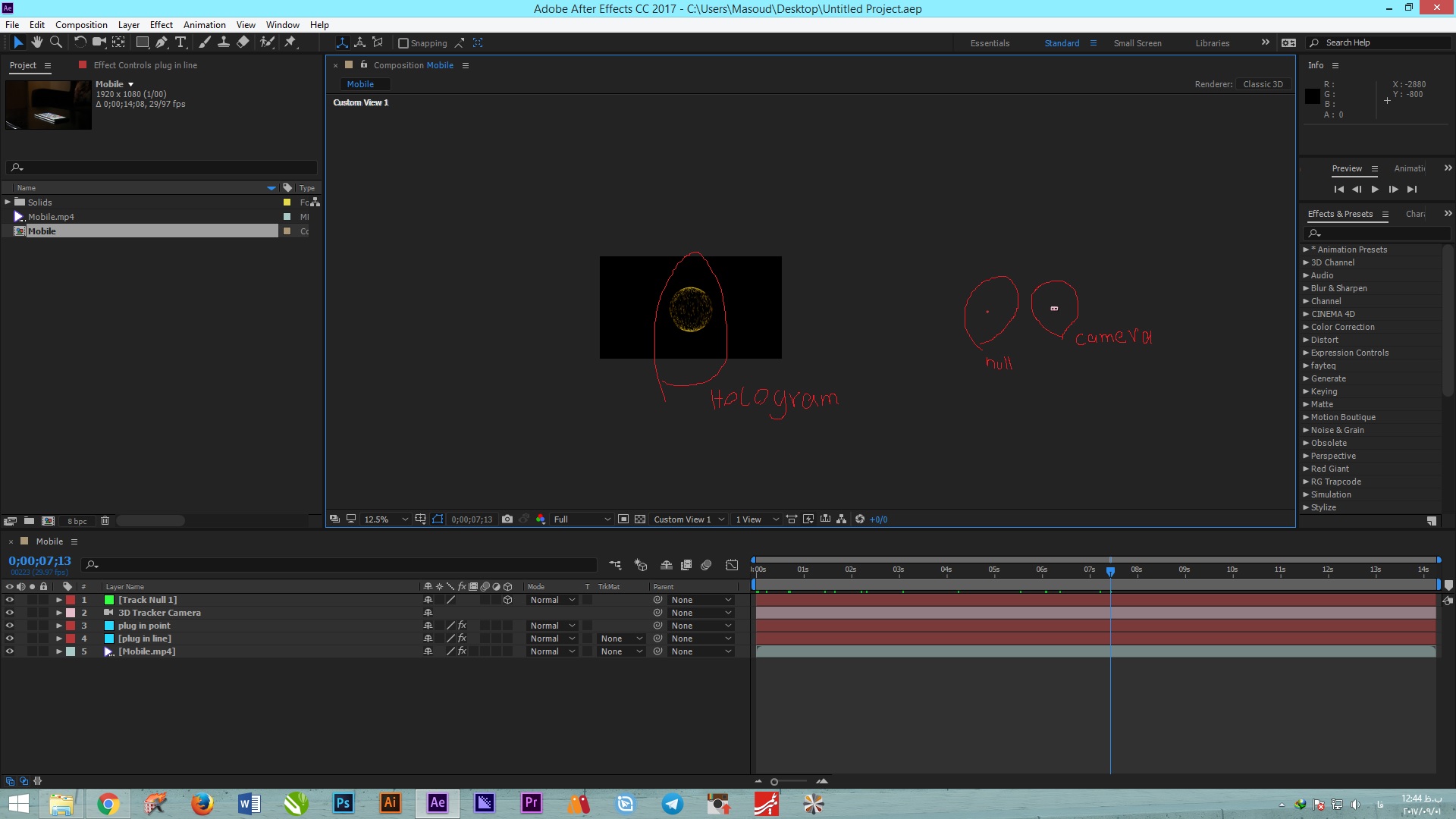Image resolution: width=1456 pixels, height=819 pixels.
Task: Open Photoshop from the taskbar
Action: pyautogui.click(x=343, y=804)
